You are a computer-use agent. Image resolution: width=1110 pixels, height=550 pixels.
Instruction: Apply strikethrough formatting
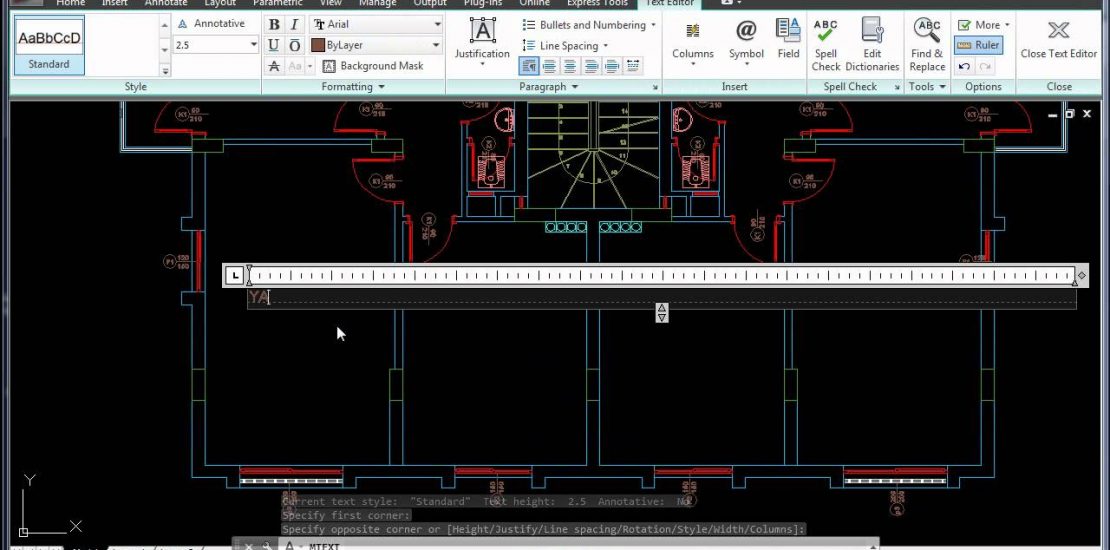[x=274, y=66]
